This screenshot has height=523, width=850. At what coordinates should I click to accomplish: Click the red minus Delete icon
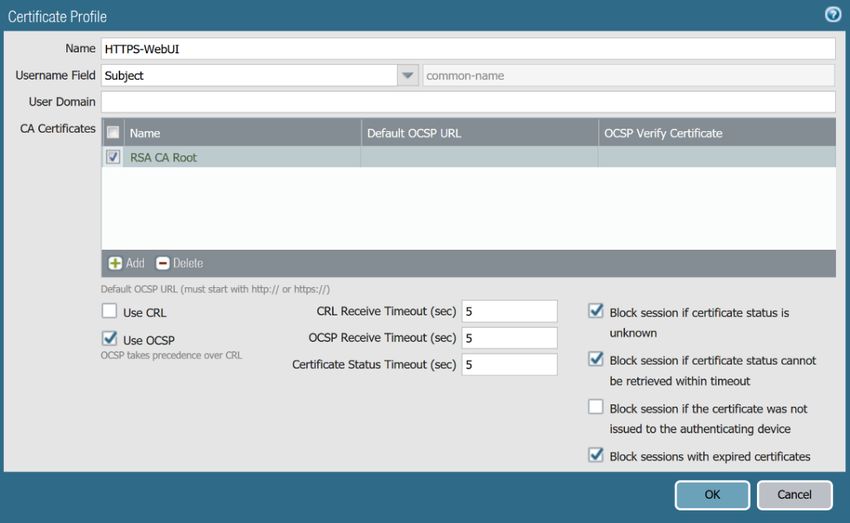click(x=163, y=263)
